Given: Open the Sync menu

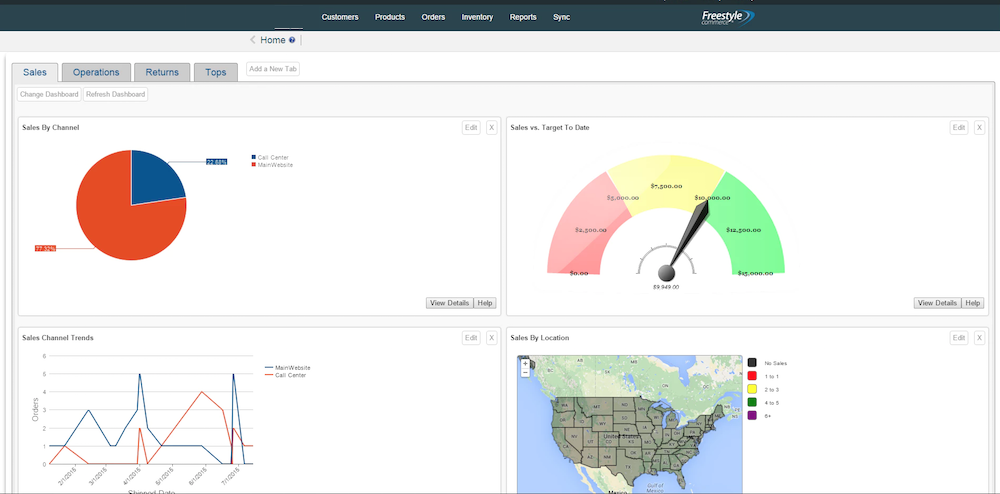Looking at the screenshot, I should 561,17.
